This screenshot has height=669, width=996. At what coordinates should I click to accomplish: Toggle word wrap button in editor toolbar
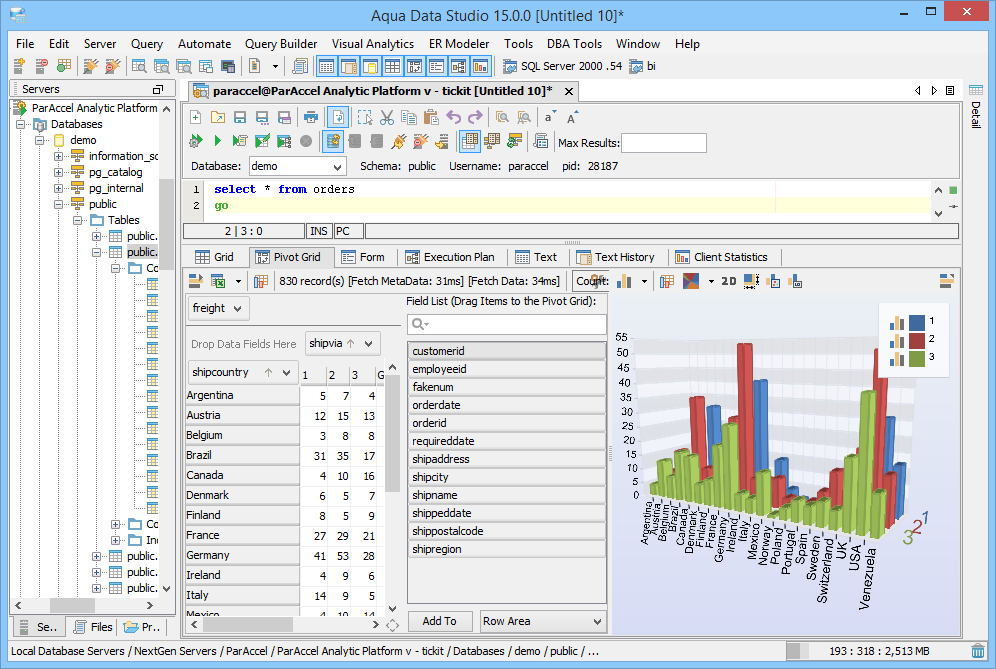(x=338, y=117)
